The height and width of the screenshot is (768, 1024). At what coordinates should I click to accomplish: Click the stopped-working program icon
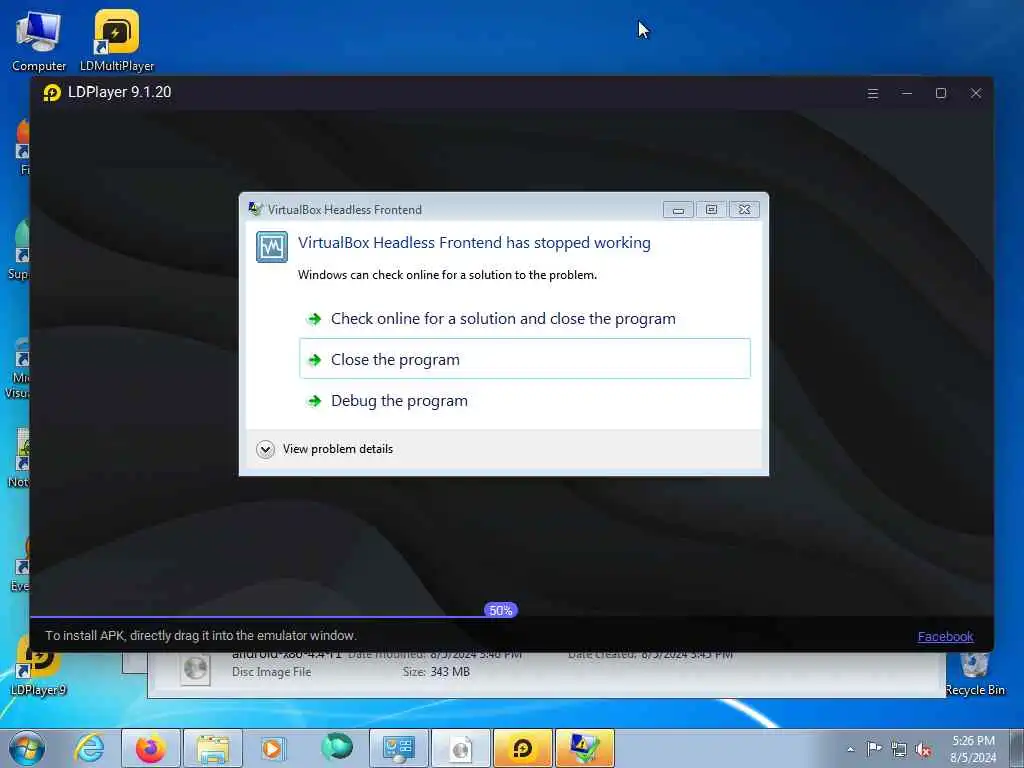click(272, 247)
